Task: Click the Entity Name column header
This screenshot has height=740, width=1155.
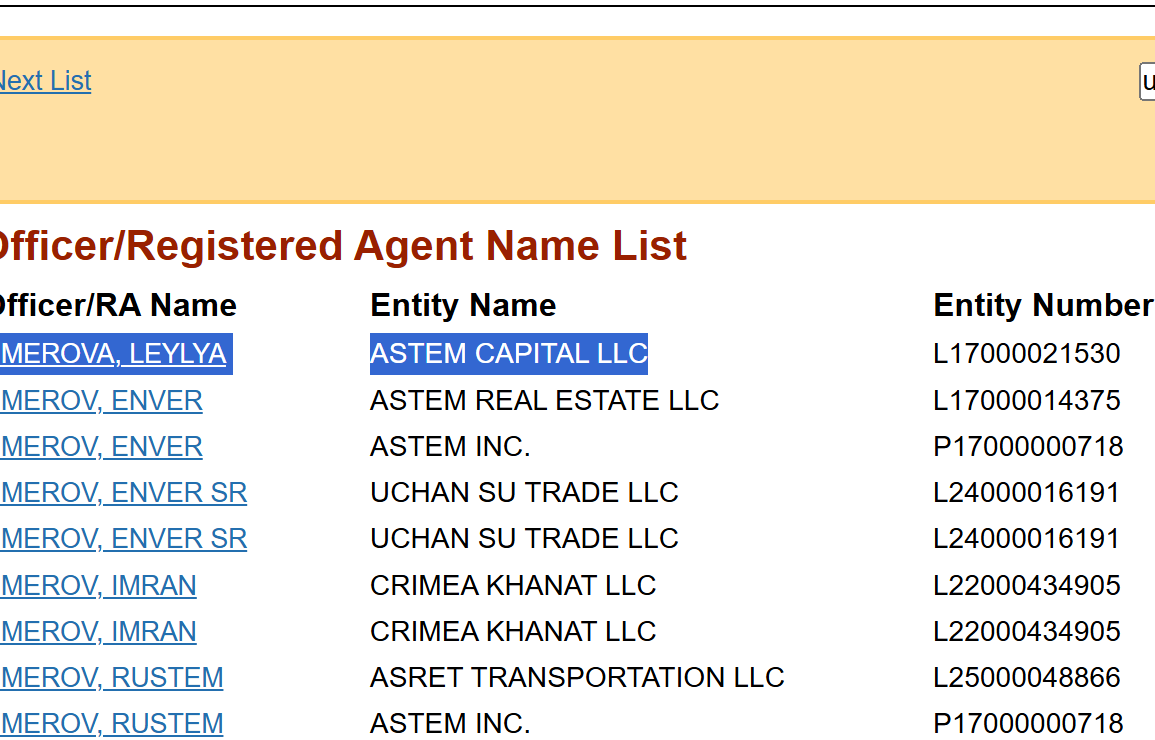Action: (x=463, y=305)
